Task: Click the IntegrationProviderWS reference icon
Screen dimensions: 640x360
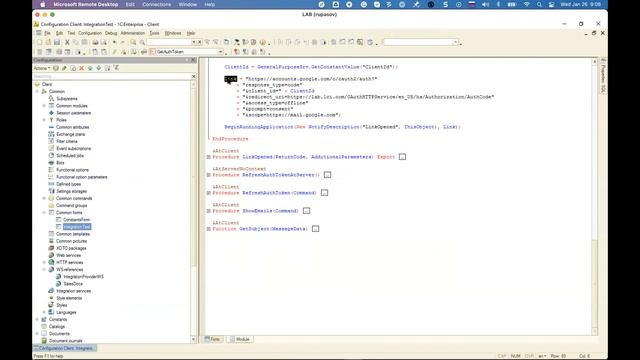Action: click(58, 276)
